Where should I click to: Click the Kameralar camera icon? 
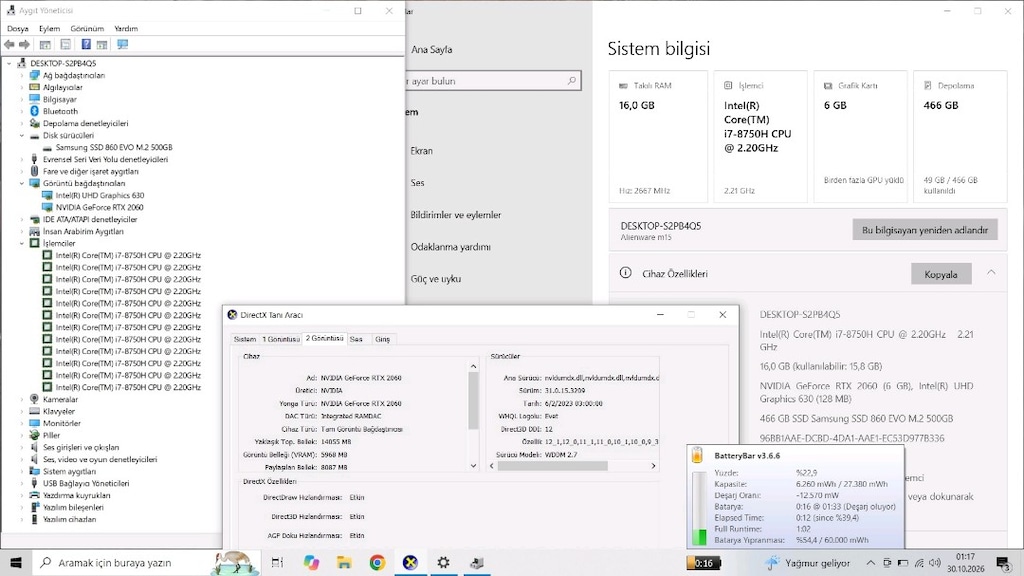click(x=35, y=399)
